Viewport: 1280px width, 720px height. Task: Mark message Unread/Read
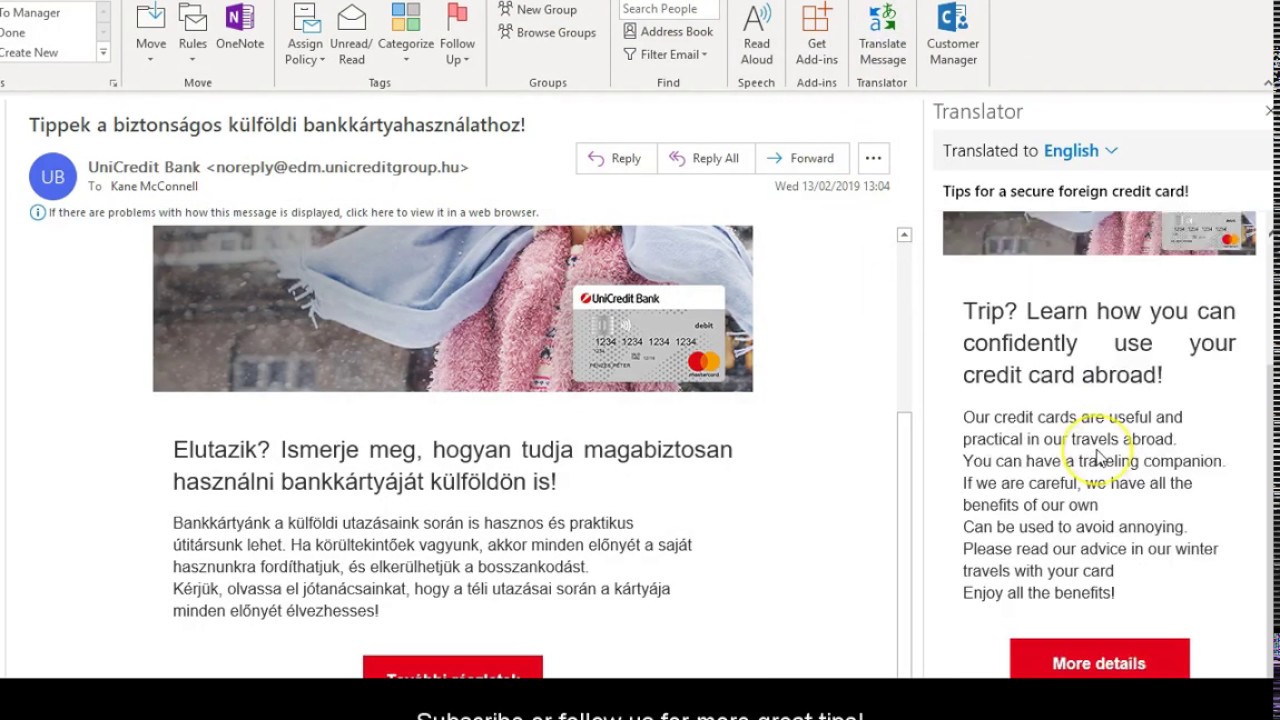(x=351, y=35)
